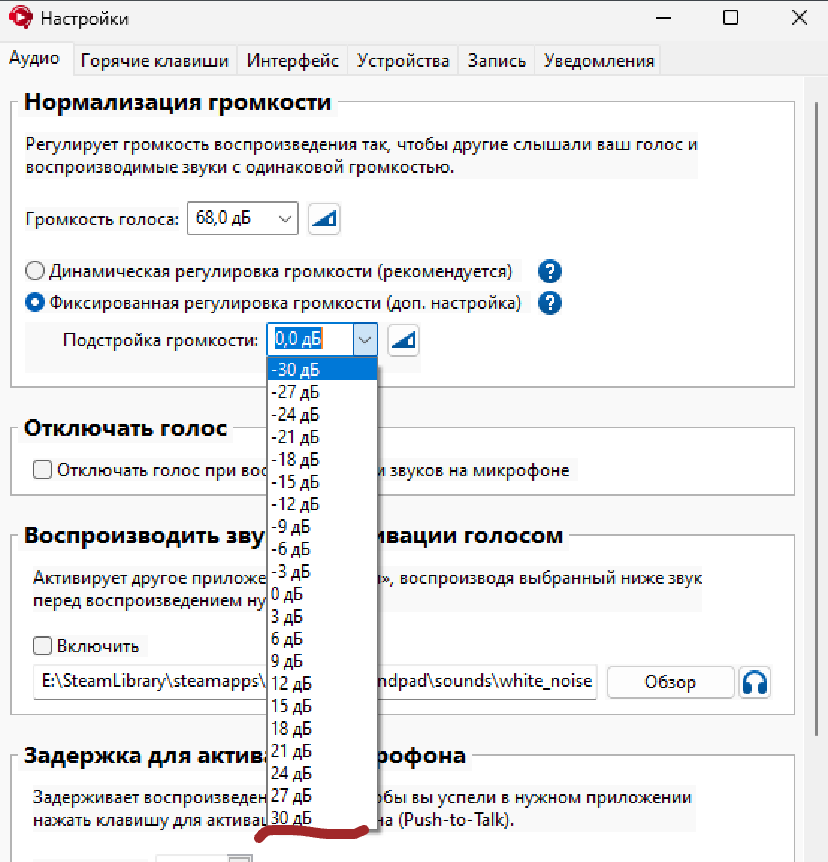
Task: Choose -30 дБ from the list
Action: point(322,369)
